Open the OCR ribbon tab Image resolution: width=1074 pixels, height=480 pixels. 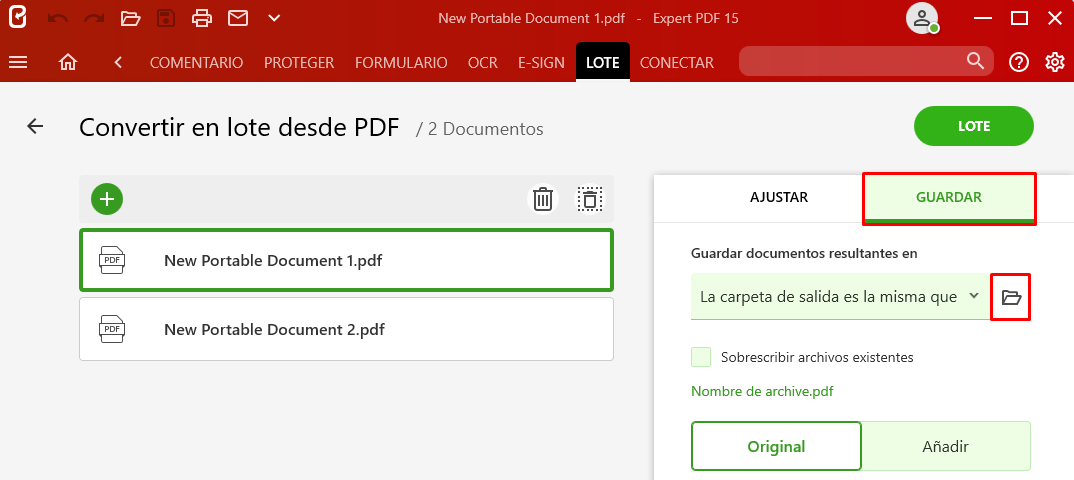[482, 63]
